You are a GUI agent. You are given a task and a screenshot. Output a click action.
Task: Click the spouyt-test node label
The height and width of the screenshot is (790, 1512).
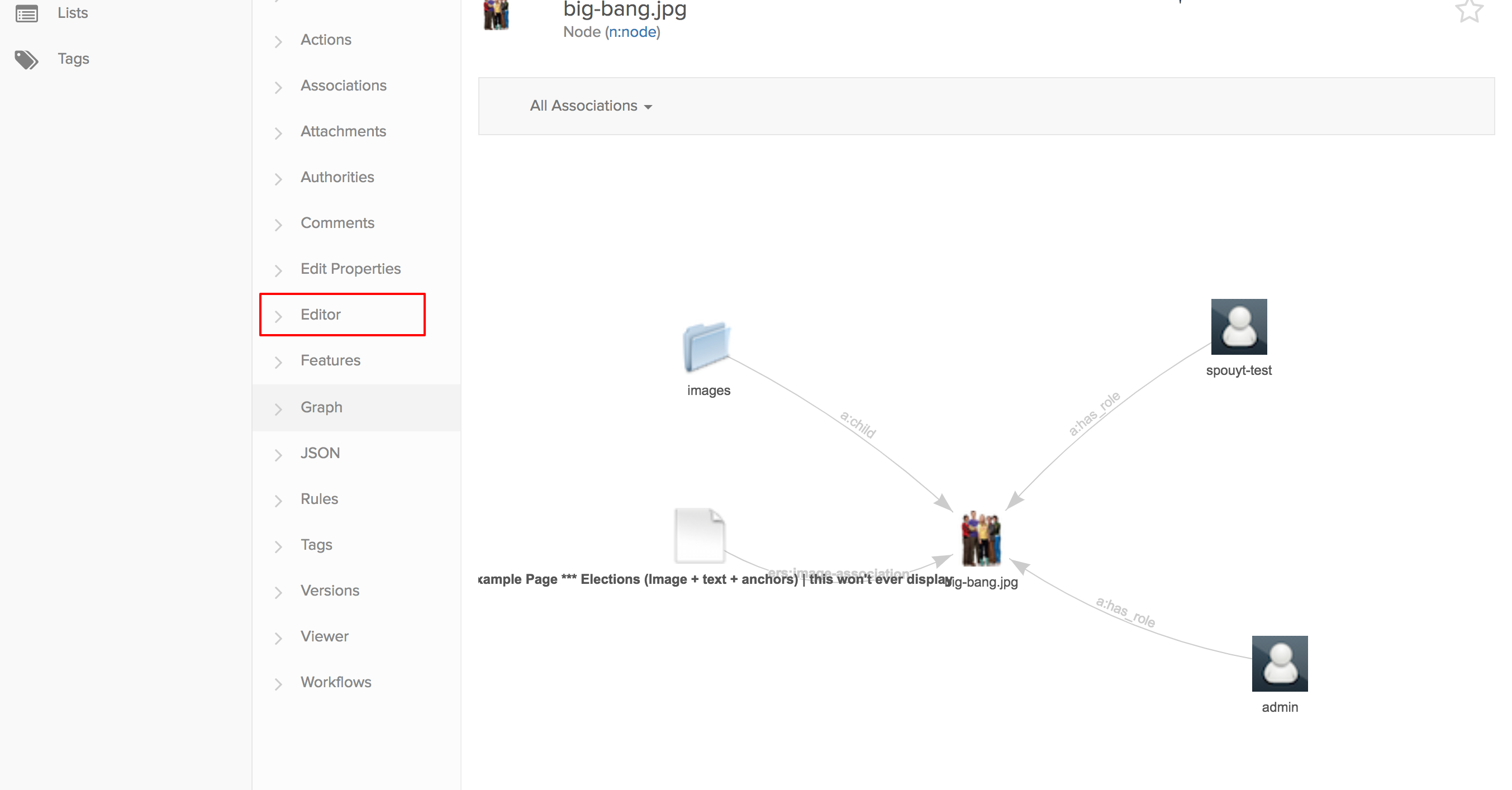(1238, 370)
